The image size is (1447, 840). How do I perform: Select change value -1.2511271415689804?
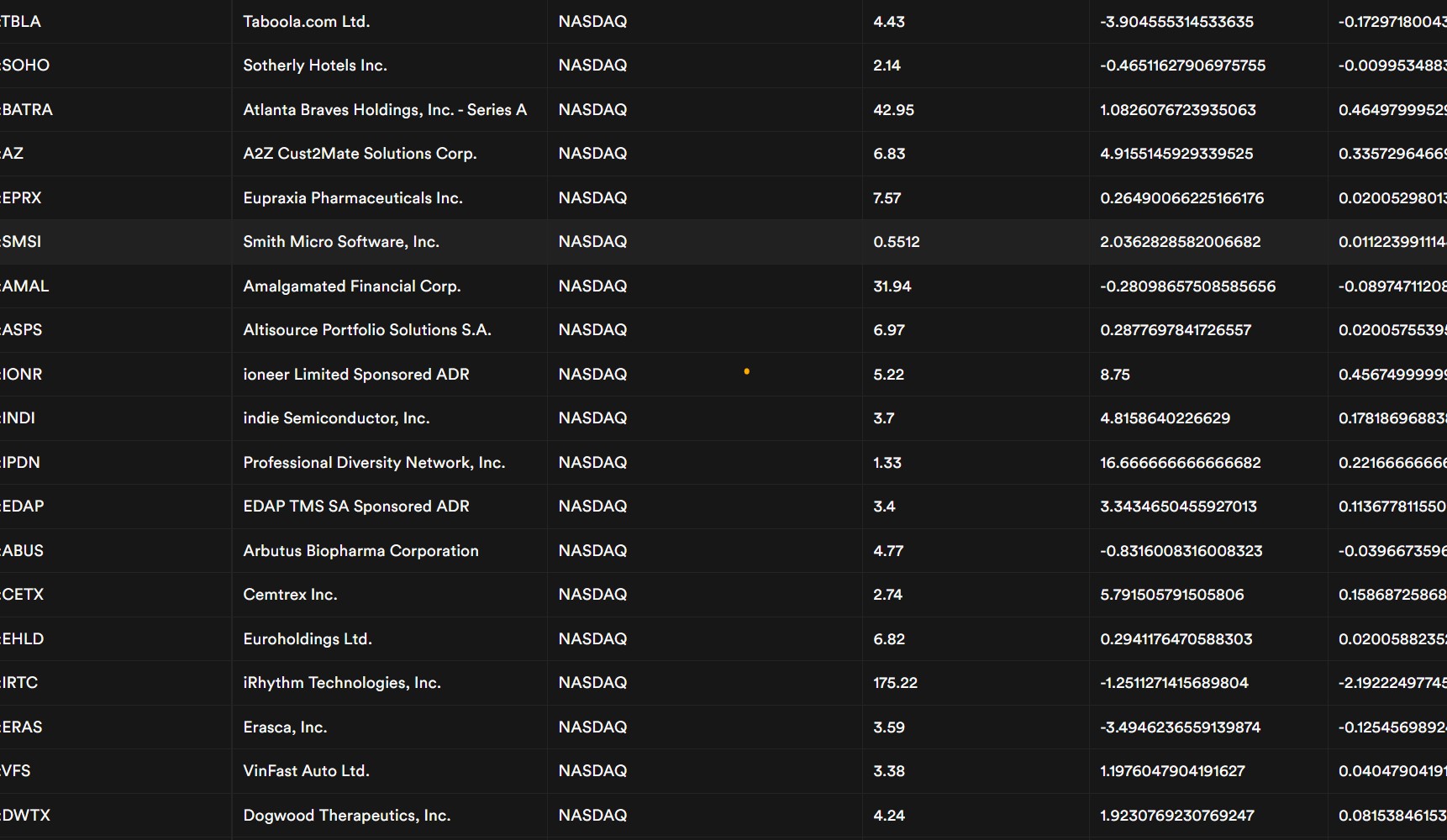[1174, 683]
